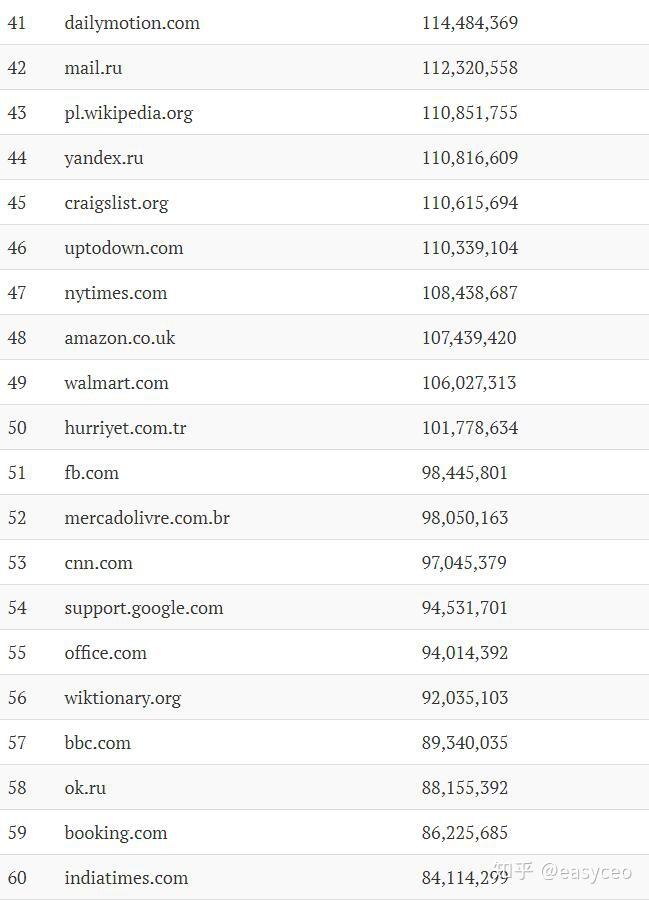Image resolution: width=649 pixels, height=902 pixels.
Task: Click the nytimes.com entry
Action: pos(115,293)
